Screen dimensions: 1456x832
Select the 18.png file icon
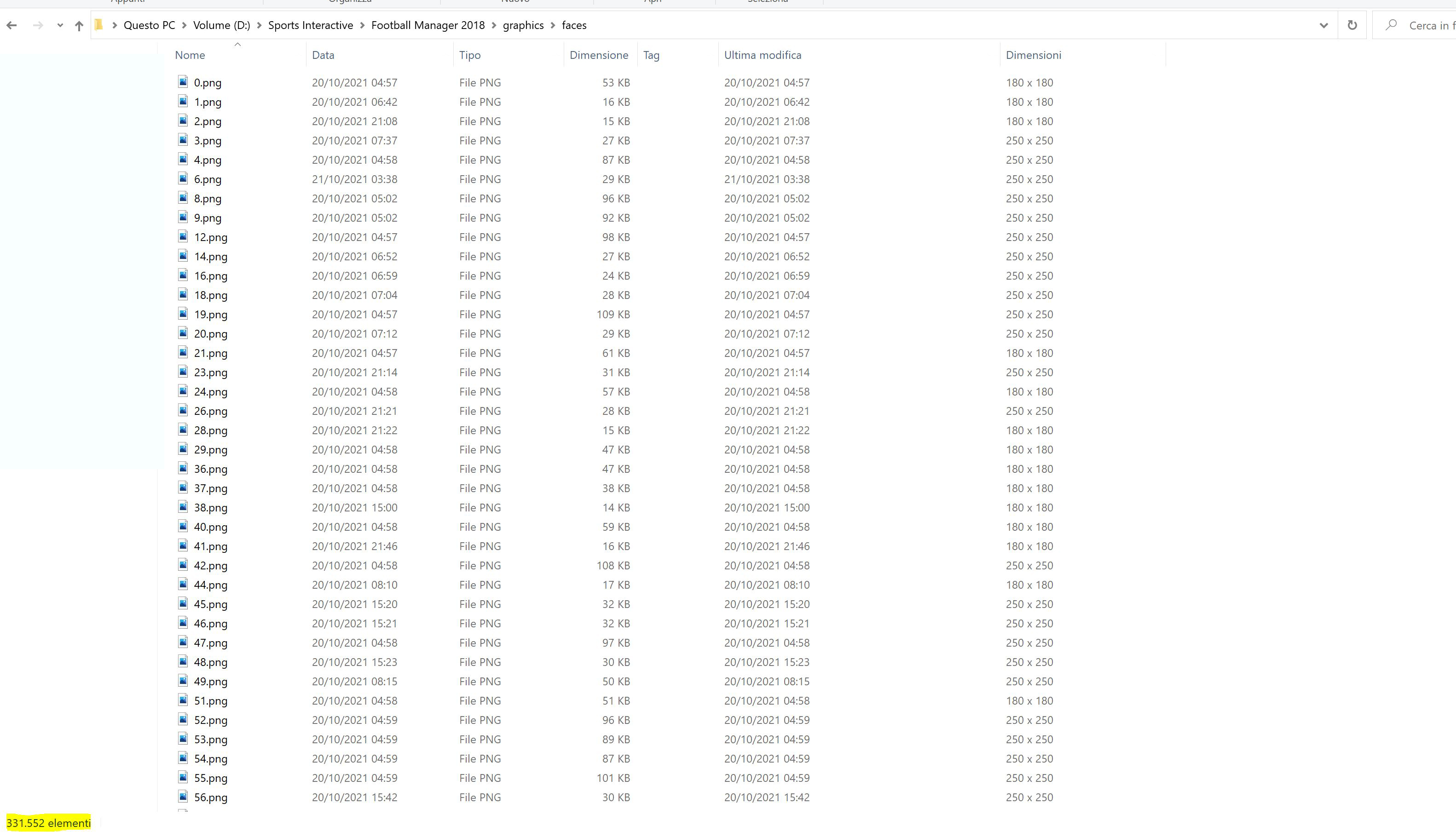click(182, 294)
